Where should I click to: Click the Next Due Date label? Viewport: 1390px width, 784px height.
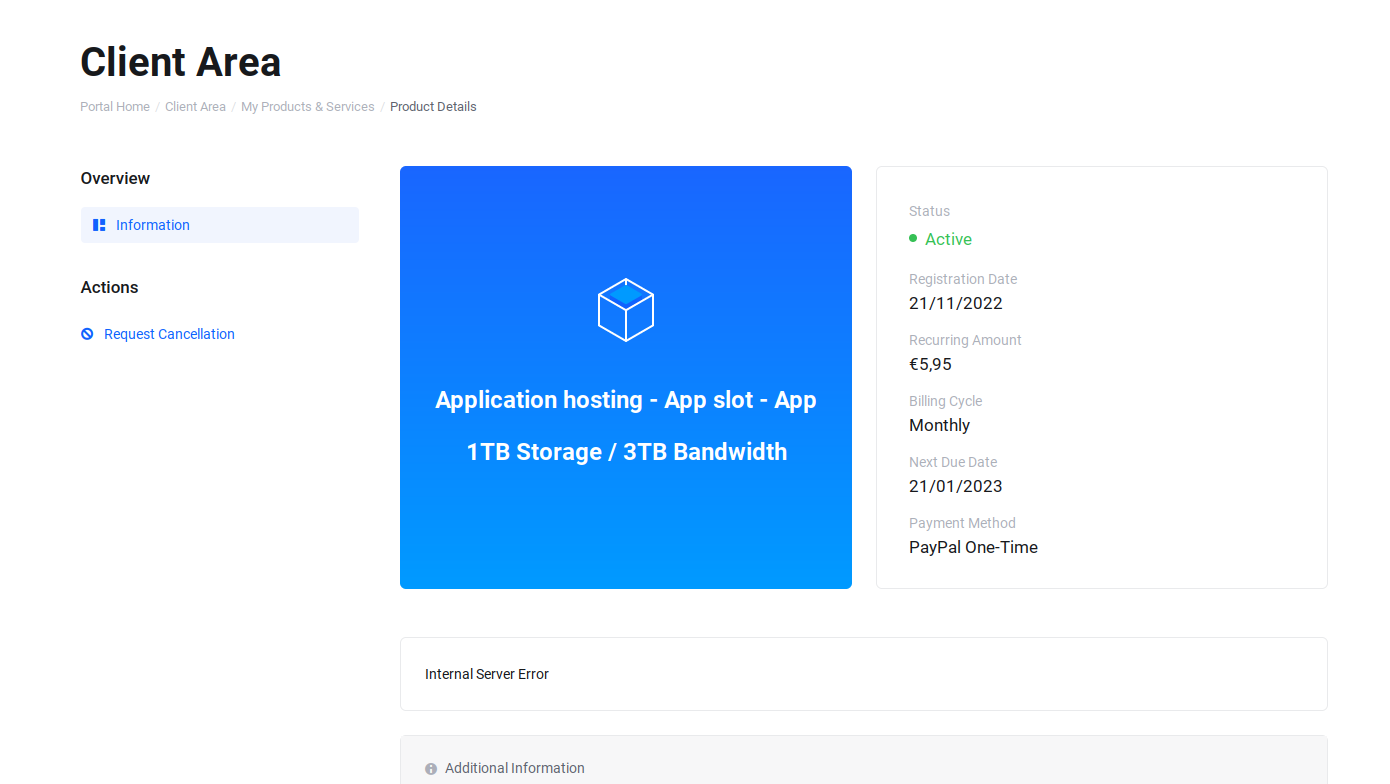point(953,462)
